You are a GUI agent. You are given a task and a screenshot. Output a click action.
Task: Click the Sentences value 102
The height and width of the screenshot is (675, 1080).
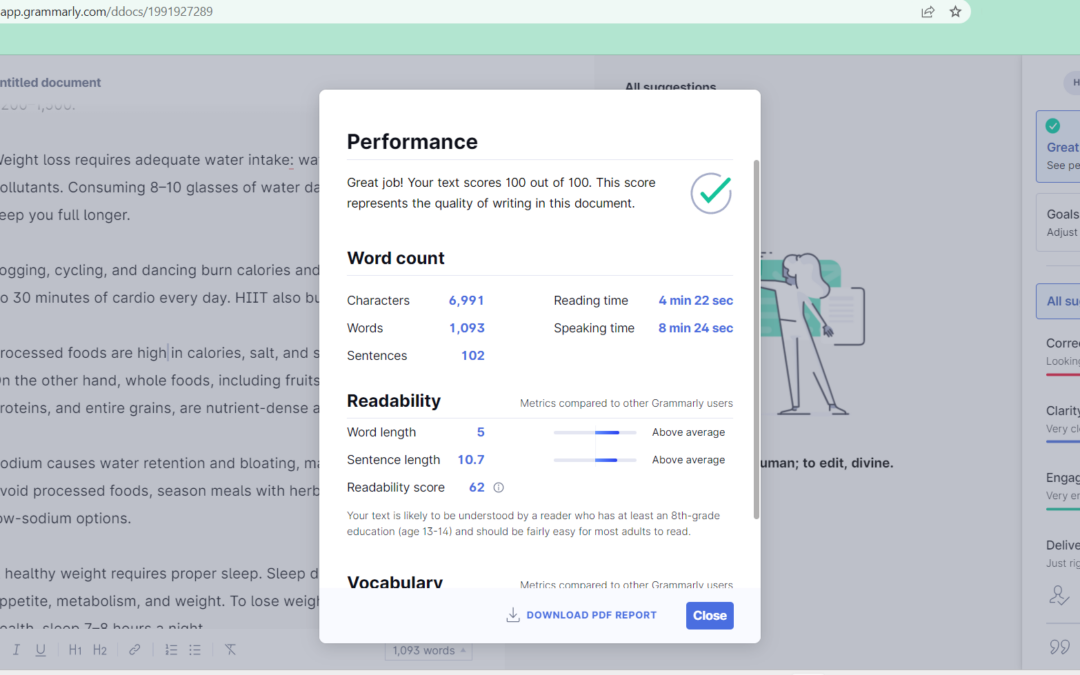[x=472, y=355]
